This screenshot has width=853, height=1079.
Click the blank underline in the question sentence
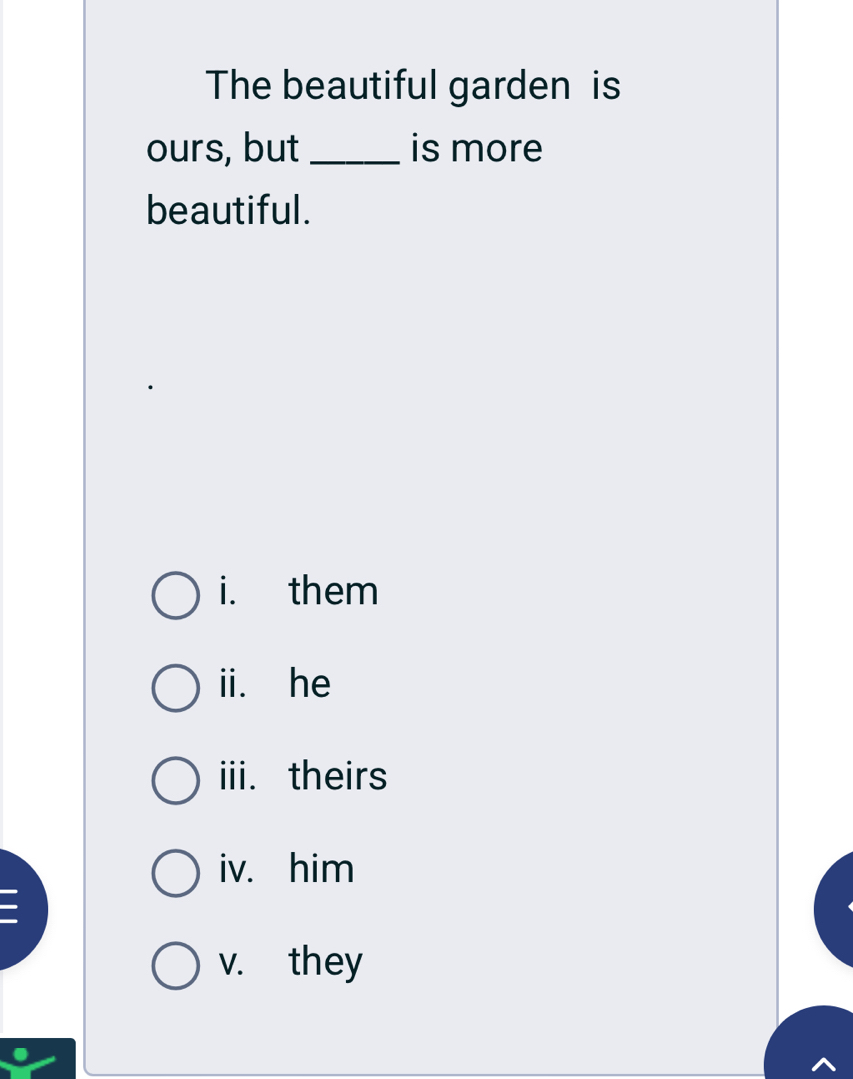[357, 158]
